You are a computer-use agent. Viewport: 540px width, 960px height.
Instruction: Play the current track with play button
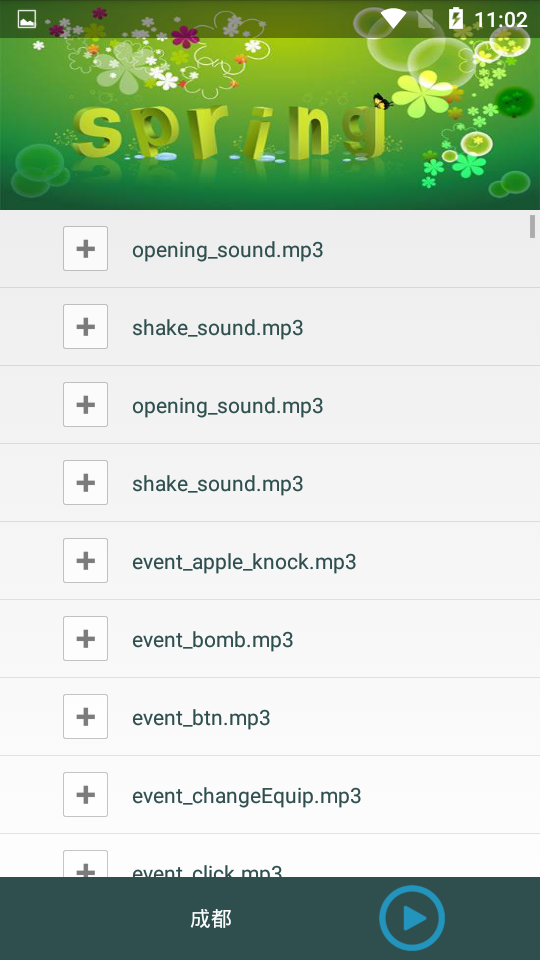point(411,918)
